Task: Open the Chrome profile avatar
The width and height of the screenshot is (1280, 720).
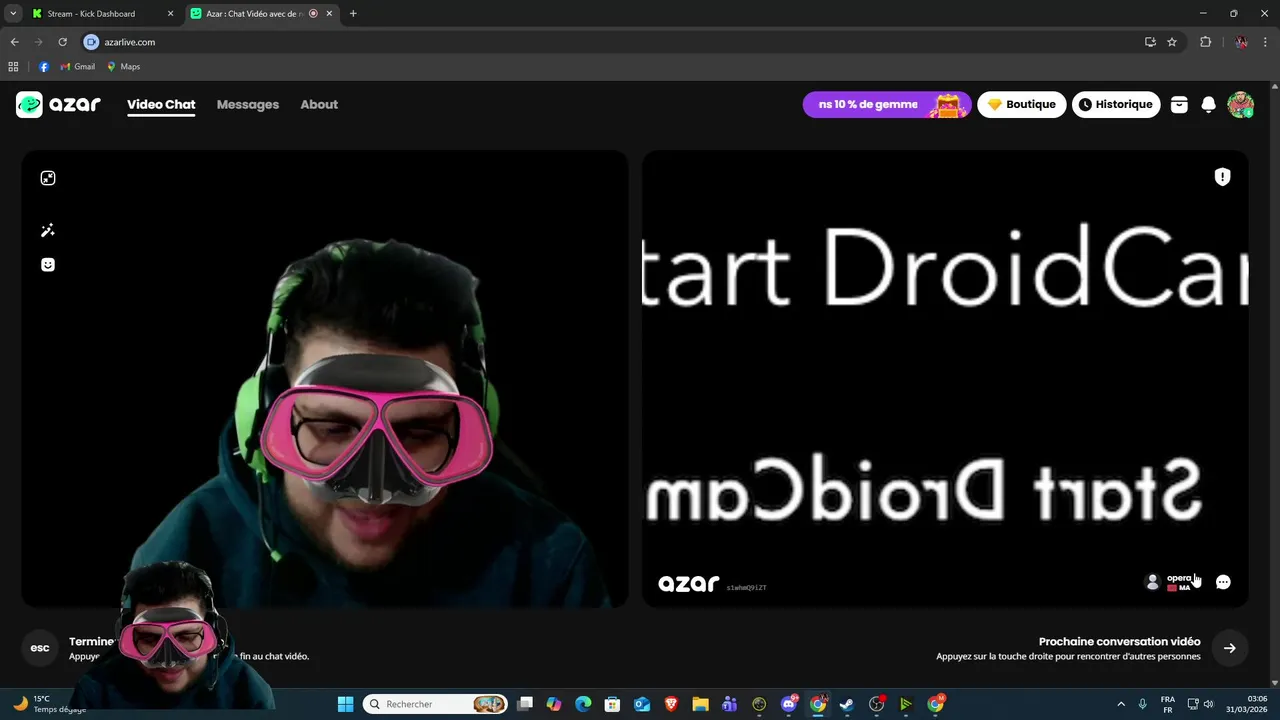Action: click(x=1241, y=42)
